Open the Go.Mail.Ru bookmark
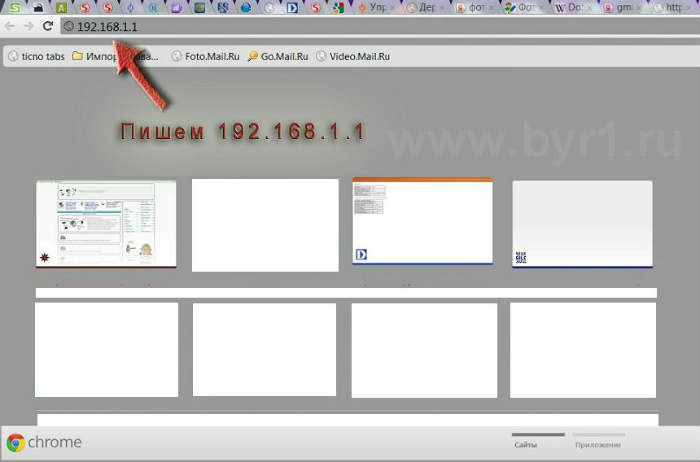 tap(278, 56)
